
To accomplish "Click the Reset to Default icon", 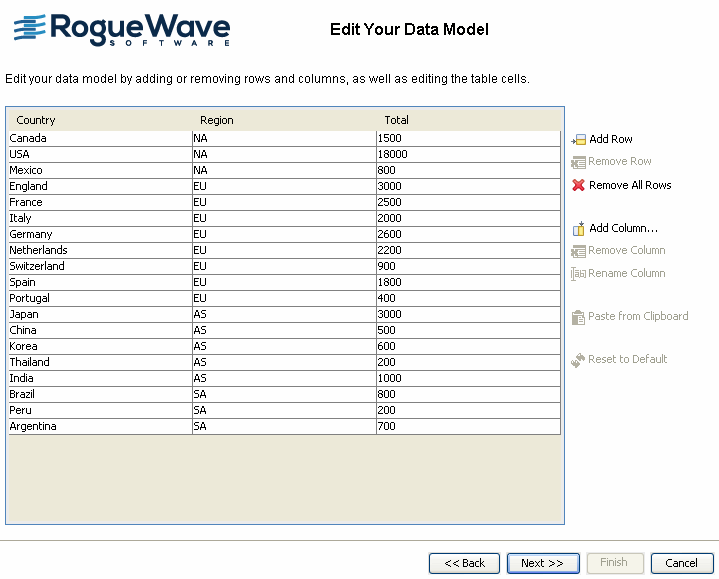I will [x=578, y=360].
